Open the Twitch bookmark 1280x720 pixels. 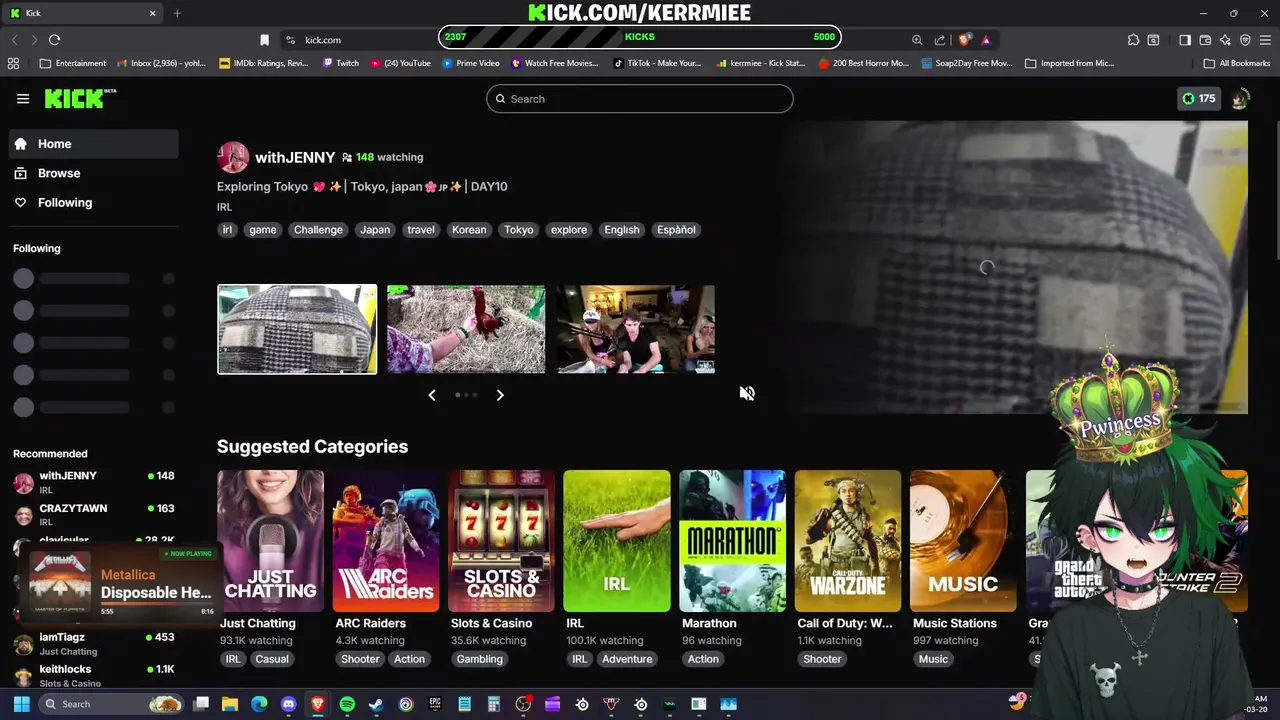pyautogui.click(x=340, y=63)
